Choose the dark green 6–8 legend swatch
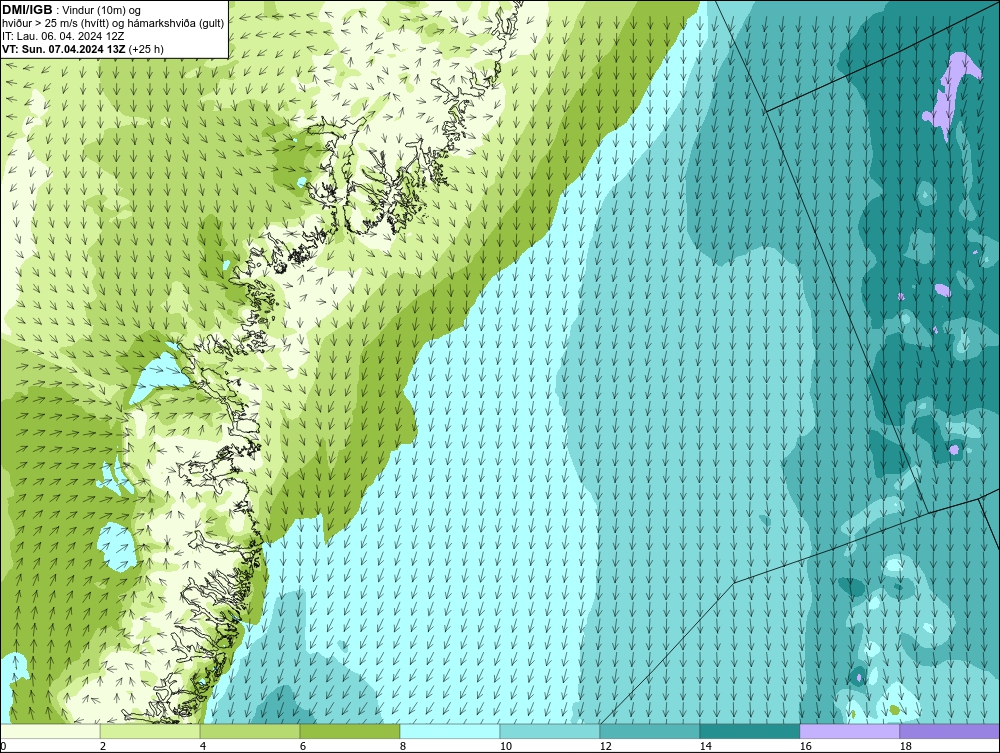This screenshot has height=753, width=1000. [x=349, y=731]
